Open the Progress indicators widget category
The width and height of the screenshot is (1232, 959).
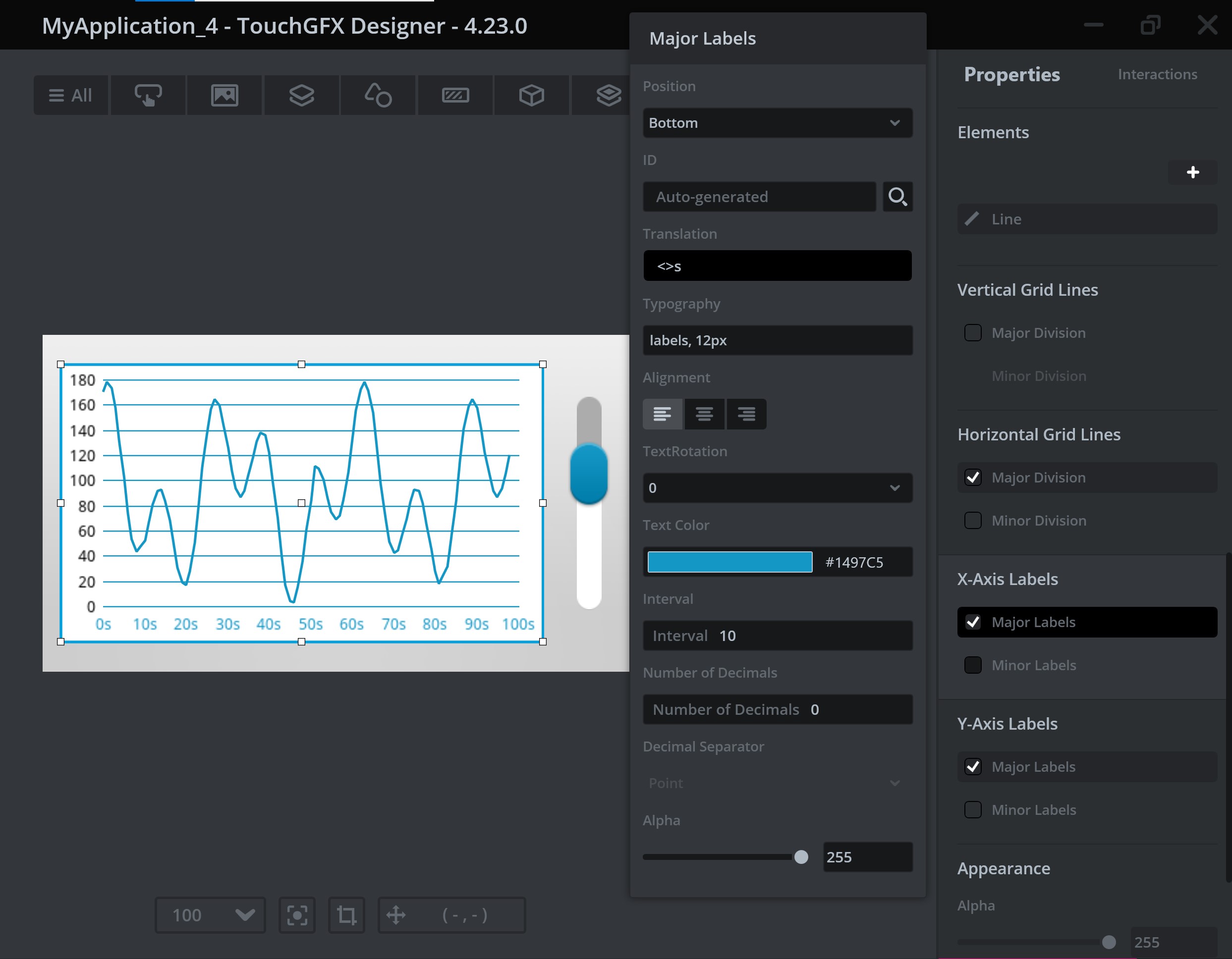click(x=455, y=95)
